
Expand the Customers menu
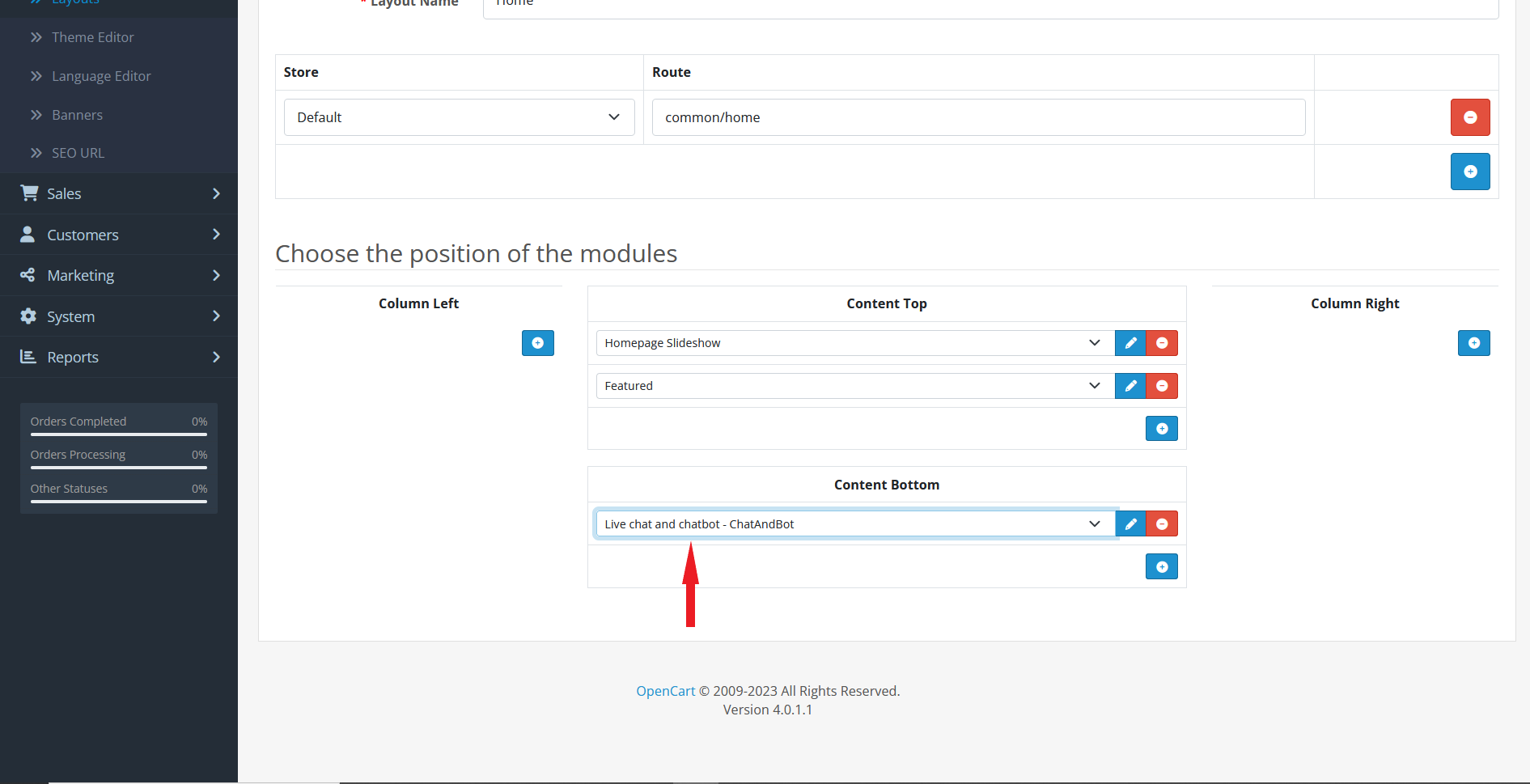coord(119,235)
